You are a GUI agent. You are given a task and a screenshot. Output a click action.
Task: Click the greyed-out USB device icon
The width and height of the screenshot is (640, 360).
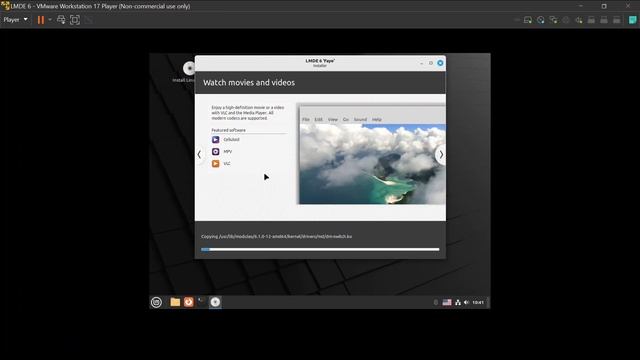pyautogui.click(x=566, y=20)
